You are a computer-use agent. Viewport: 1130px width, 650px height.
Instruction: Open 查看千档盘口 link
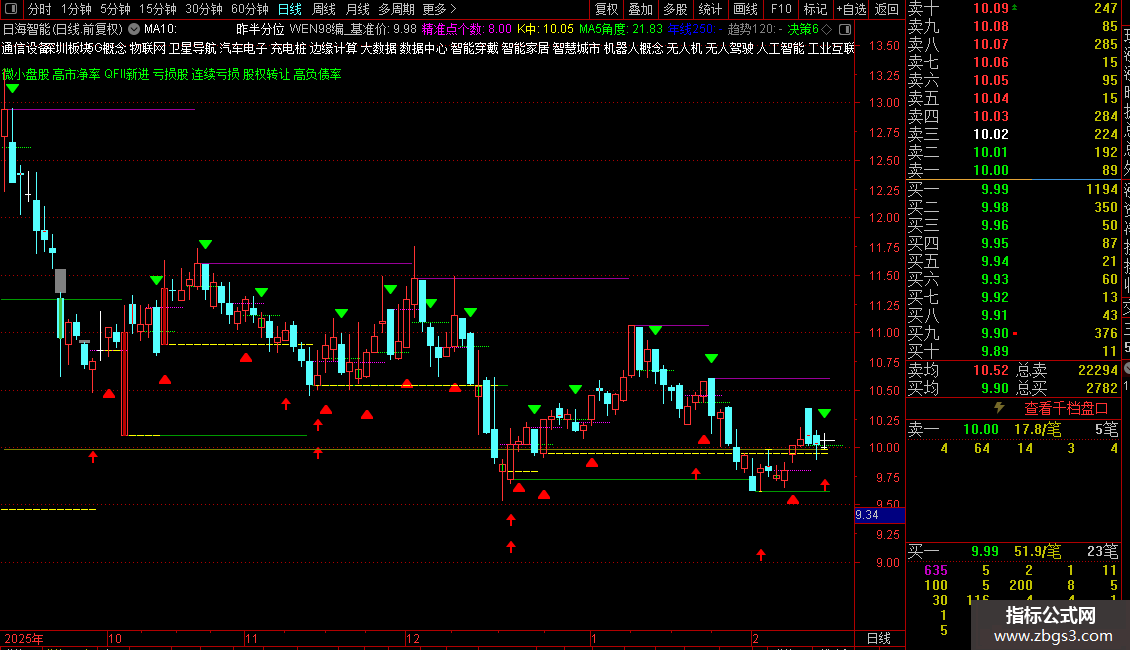click(1066, 409)
